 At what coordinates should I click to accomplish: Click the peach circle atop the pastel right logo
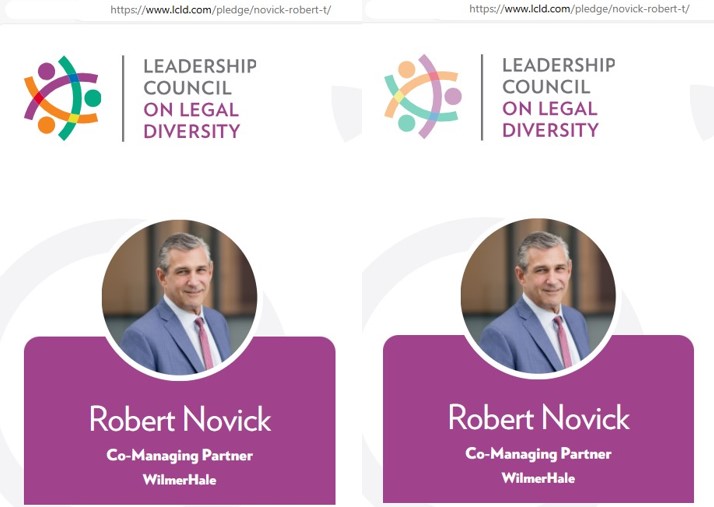coord(407,69)
